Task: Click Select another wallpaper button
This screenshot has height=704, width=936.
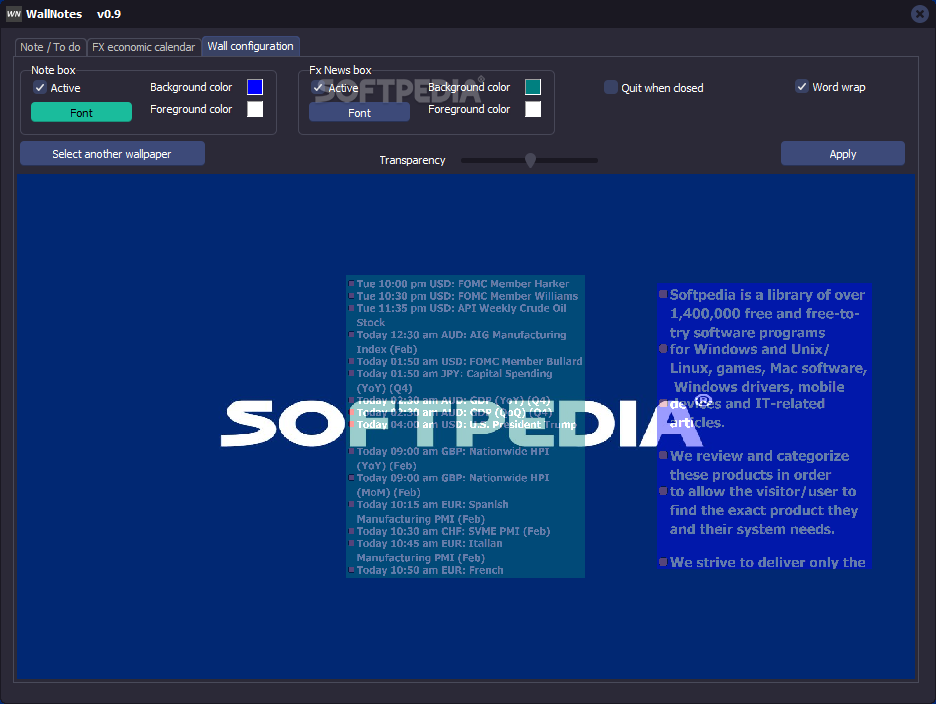Action: click(112, 153)
